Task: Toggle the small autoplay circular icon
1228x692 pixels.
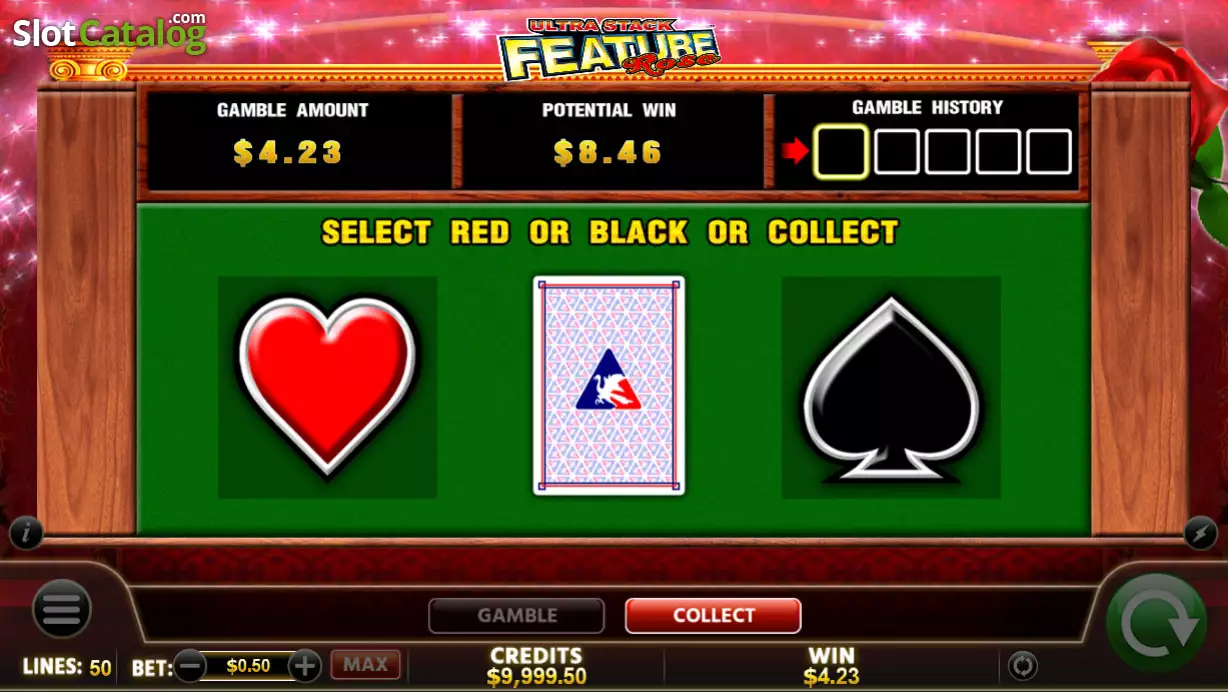Action: click(1022, 665)
